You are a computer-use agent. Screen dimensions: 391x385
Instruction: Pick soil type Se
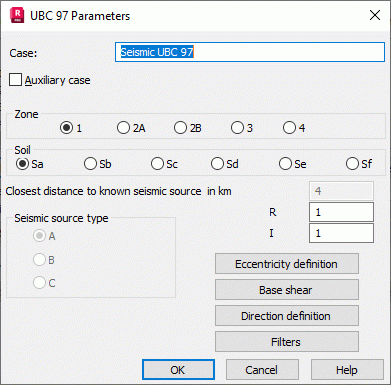pyautogui.click(x=285, y=164)
